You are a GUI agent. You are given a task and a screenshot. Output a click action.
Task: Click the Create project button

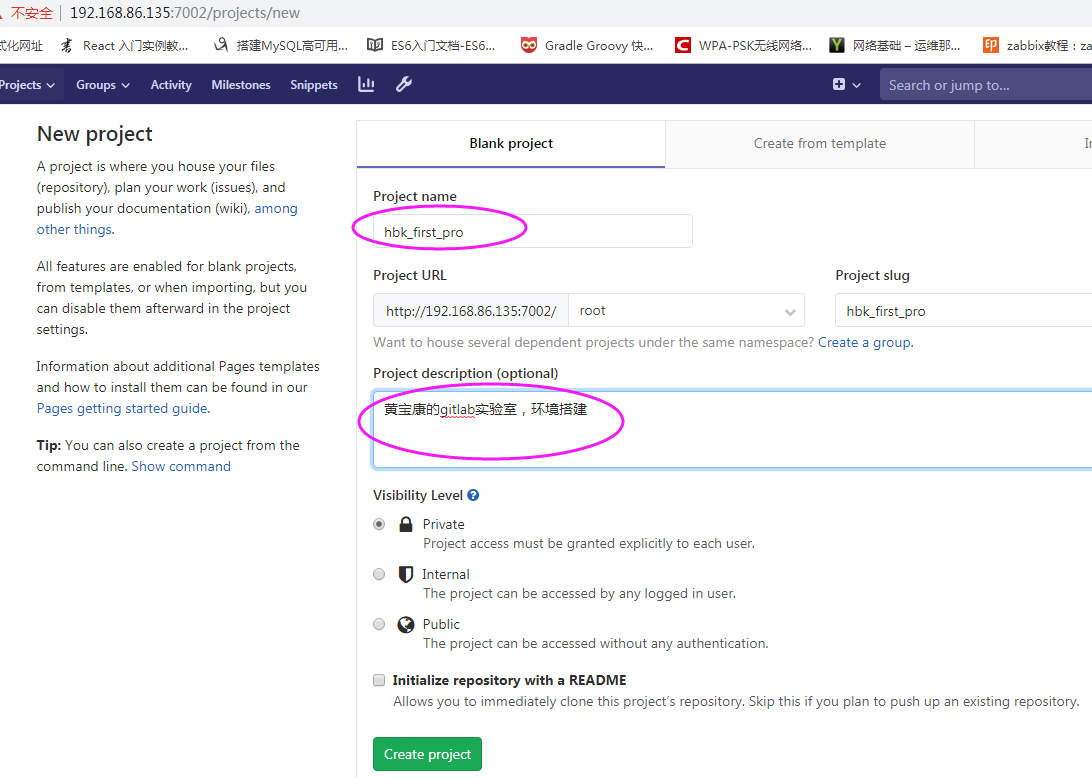click(427, 754)
